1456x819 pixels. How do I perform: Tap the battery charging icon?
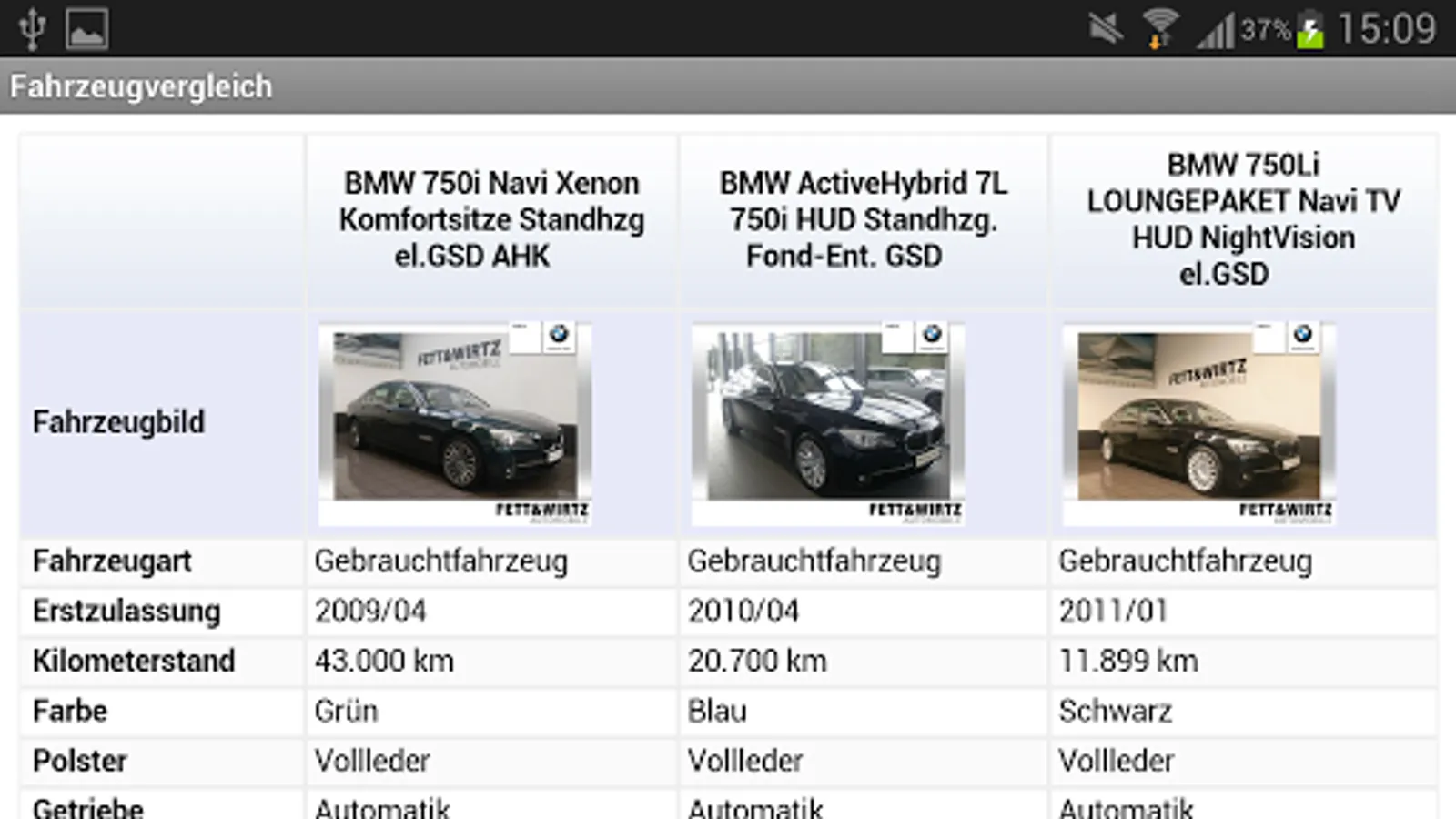pyautogui.click(x=1310, y=29)
